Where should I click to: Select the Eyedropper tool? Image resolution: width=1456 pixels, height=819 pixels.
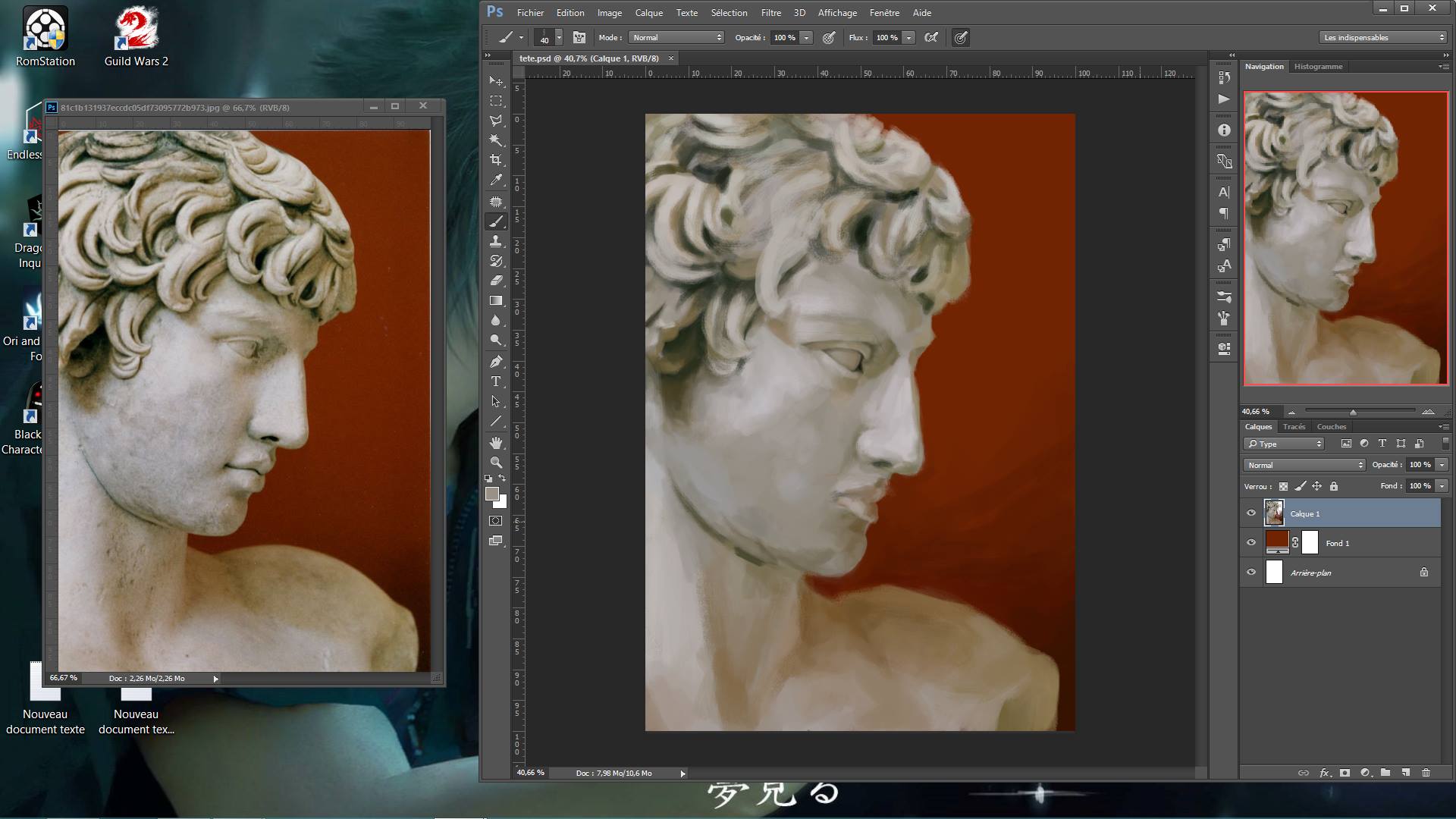coord(496,180)
